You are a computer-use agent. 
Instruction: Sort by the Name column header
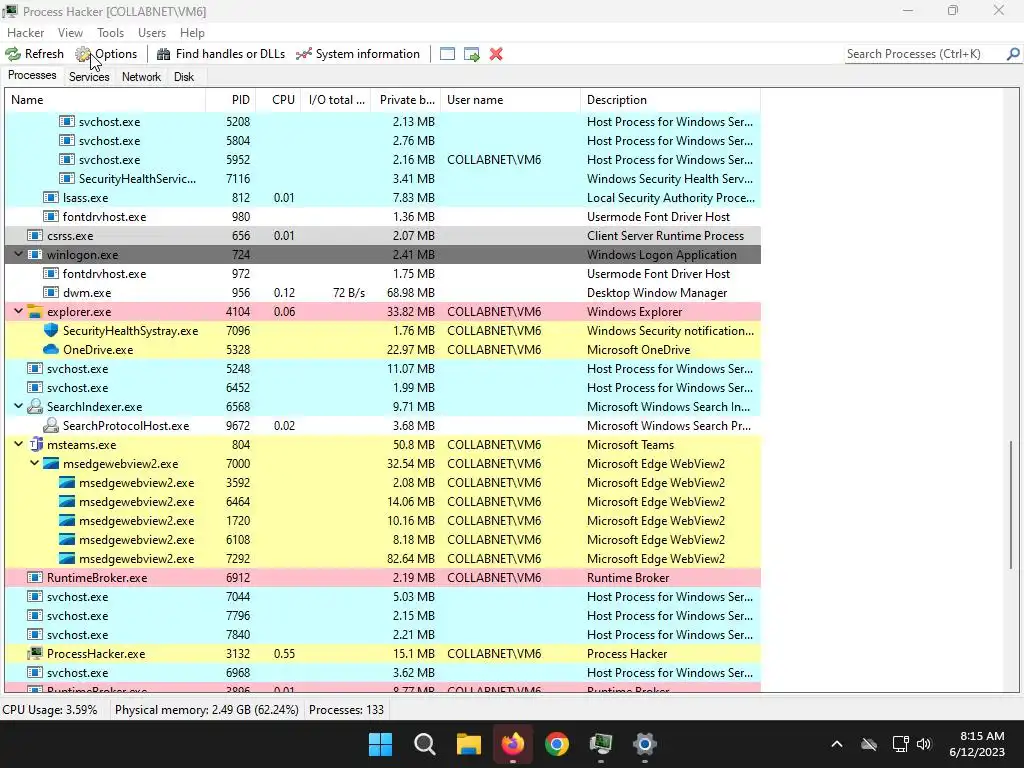(x=105, y=100)
